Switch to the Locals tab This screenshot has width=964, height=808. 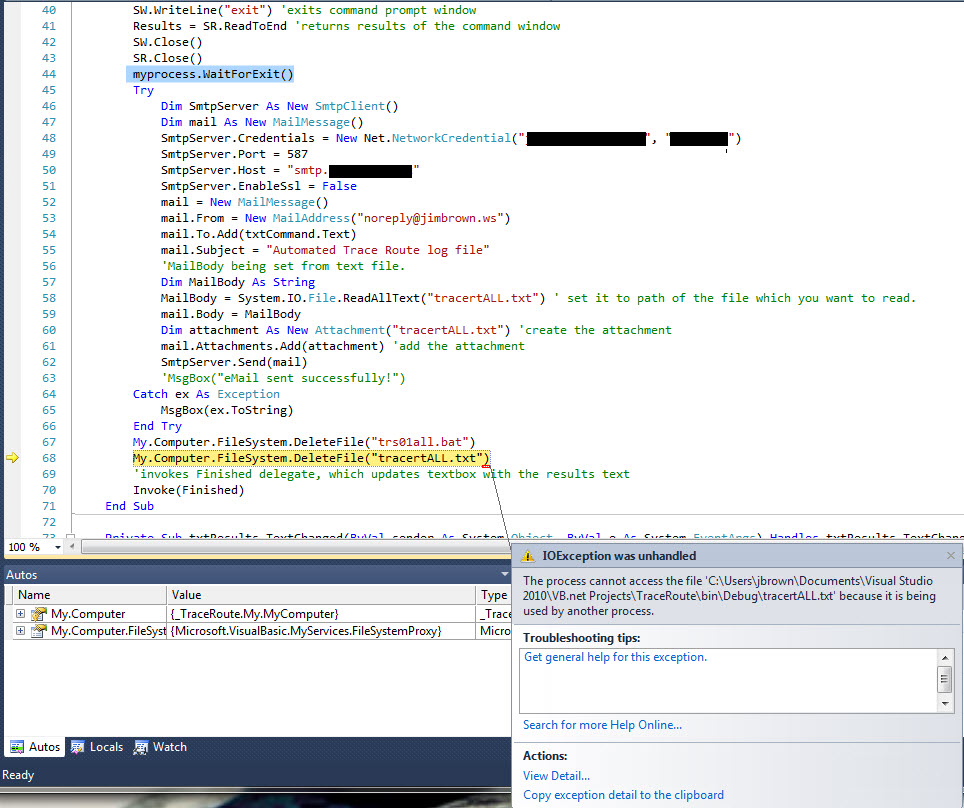pyautogui.click(x=97, y=747)
